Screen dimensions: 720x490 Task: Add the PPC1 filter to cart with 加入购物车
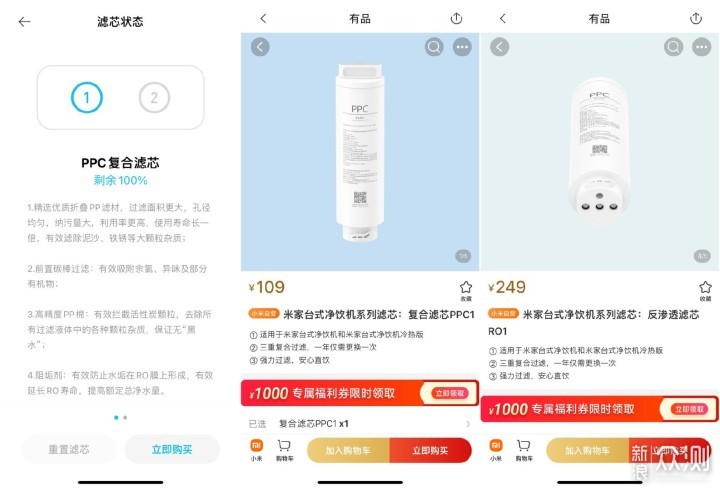point(348,451)
